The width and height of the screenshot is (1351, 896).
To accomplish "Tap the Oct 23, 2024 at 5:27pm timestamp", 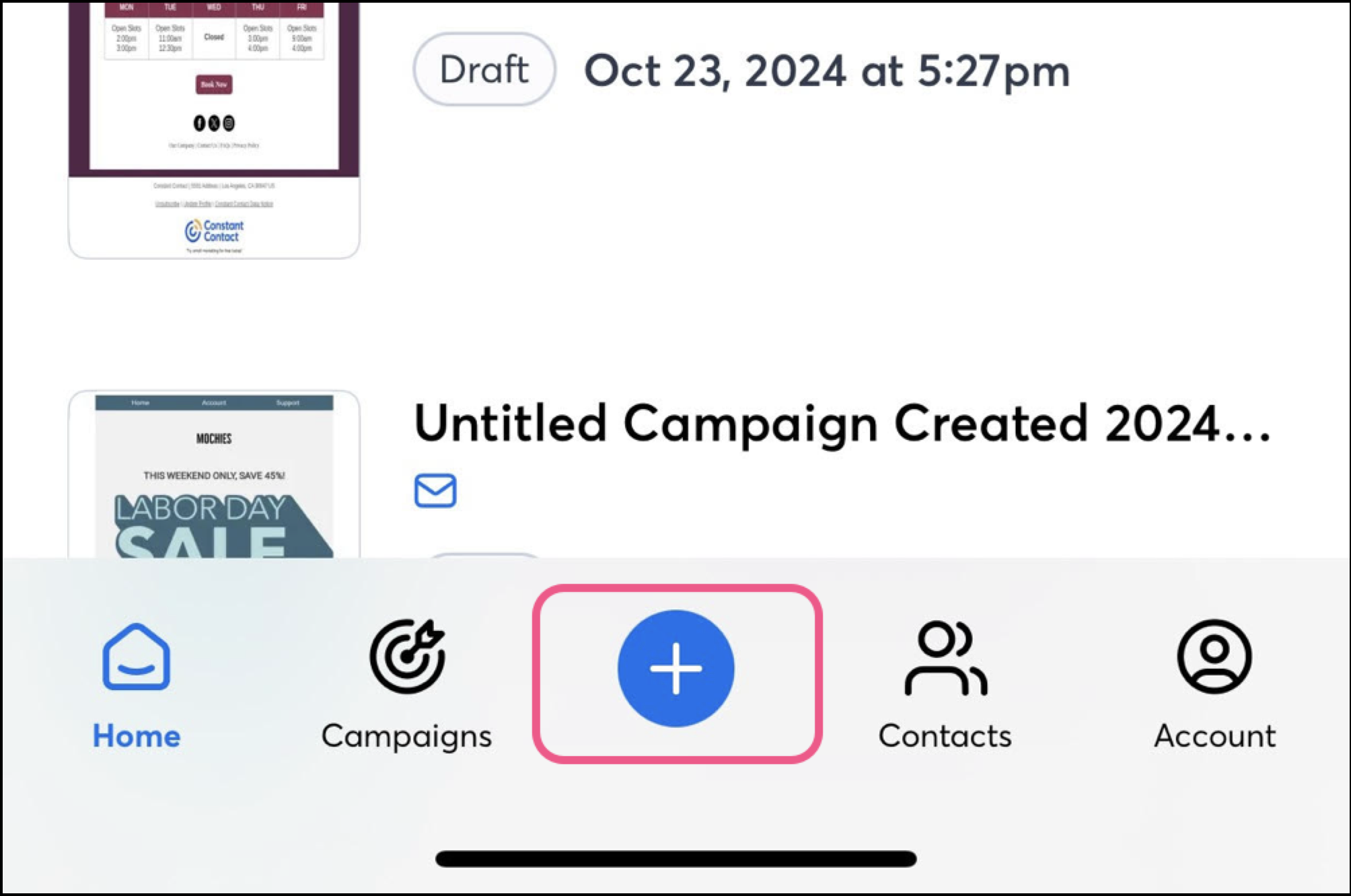I will (x=827, y=71).
